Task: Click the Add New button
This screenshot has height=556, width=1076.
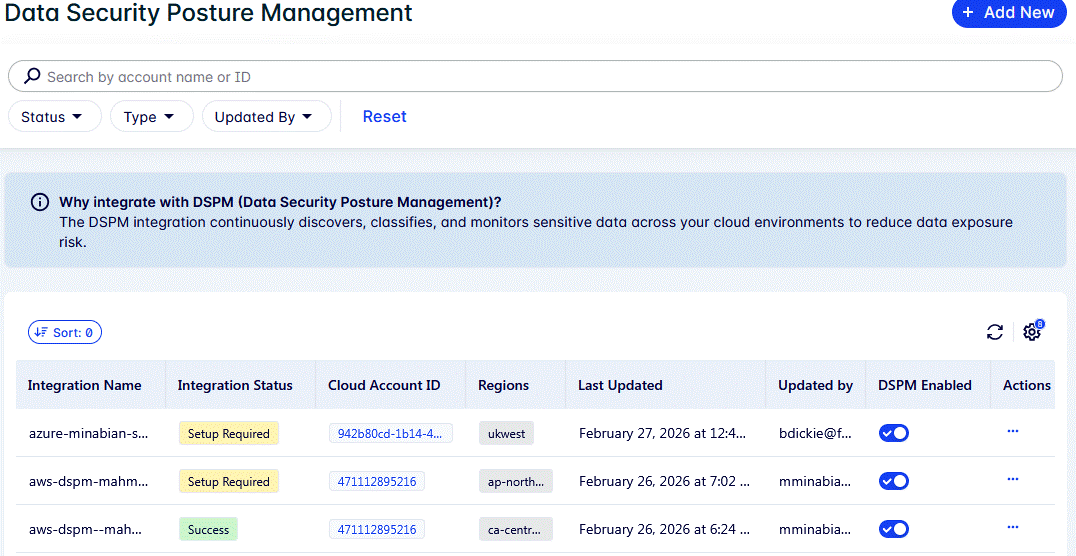Action: [x=1008, y=13]
